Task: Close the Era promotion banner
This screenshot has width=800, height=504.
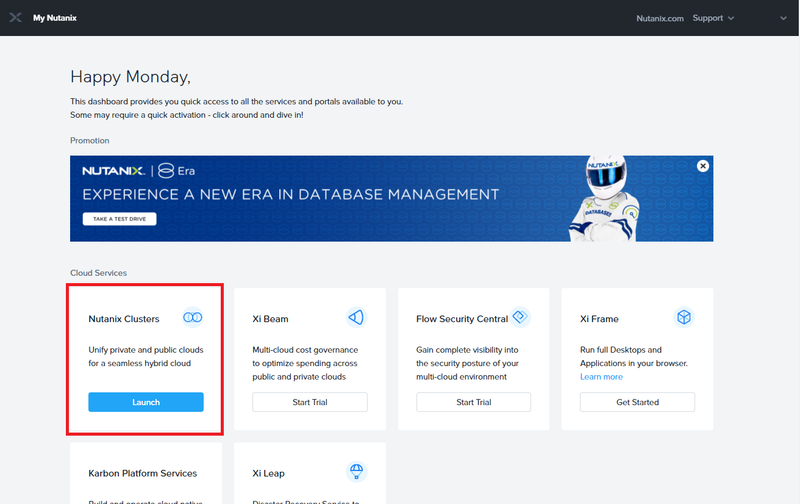Action: coord(703,166)
